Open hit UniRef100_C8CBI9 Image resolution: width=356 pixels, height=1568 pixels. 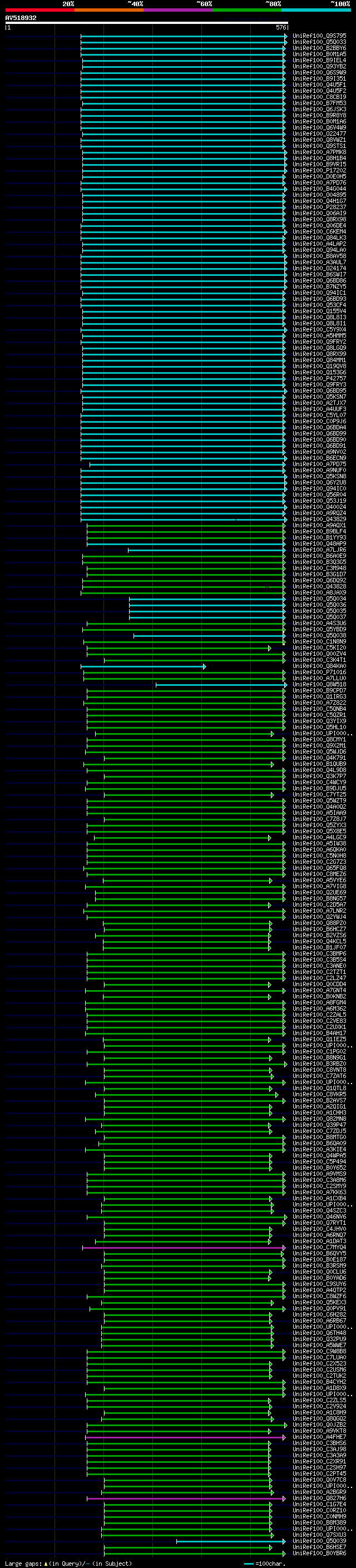coord(319,97)
